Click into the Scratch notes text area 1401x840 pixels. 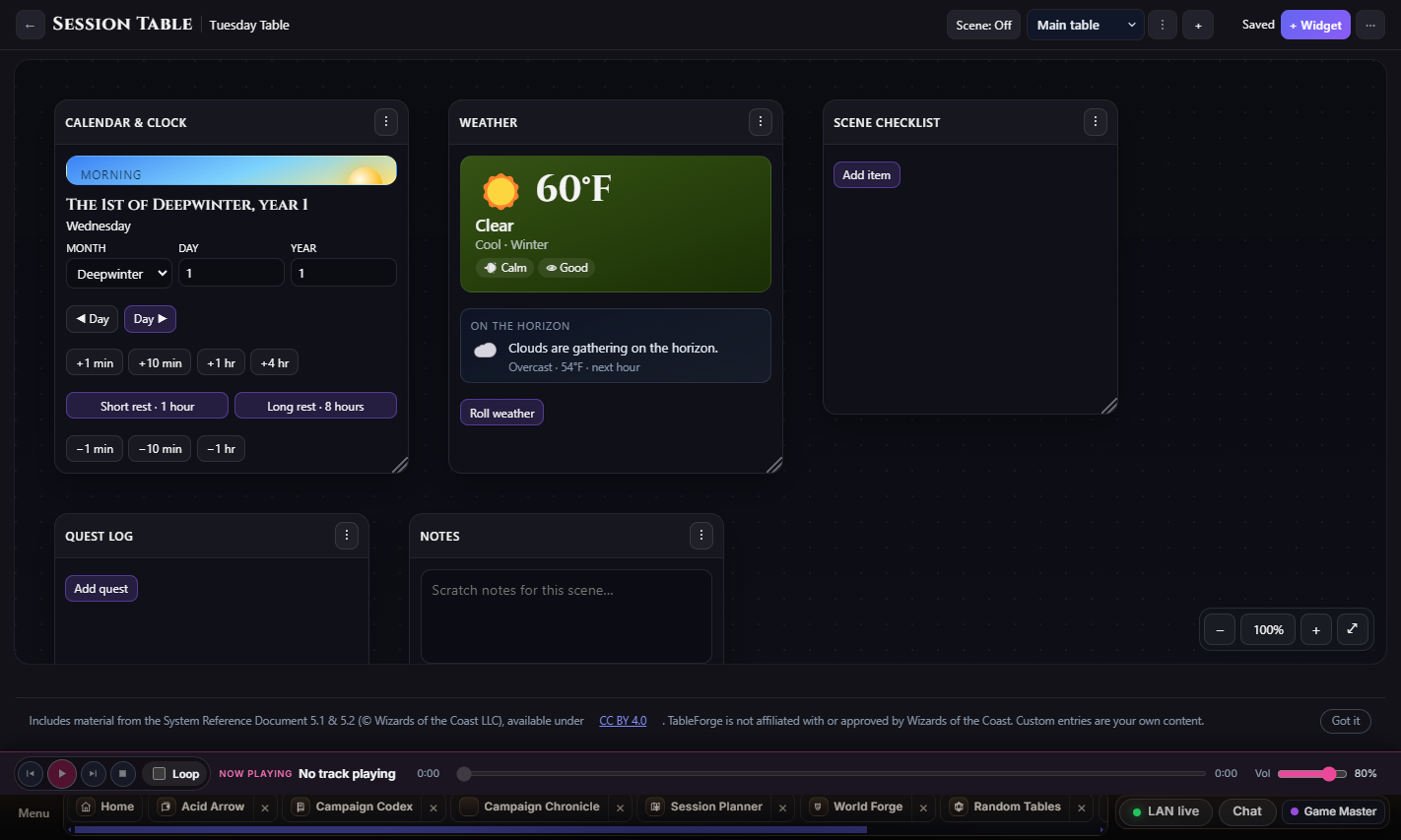click(567, 616)
